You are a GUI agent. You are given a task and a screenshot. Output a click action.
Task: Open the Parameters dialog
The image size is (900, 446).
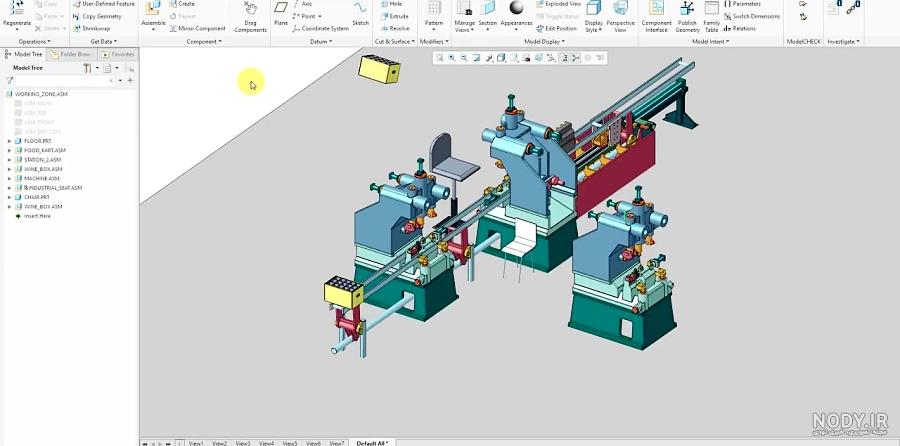click(742, 3)
